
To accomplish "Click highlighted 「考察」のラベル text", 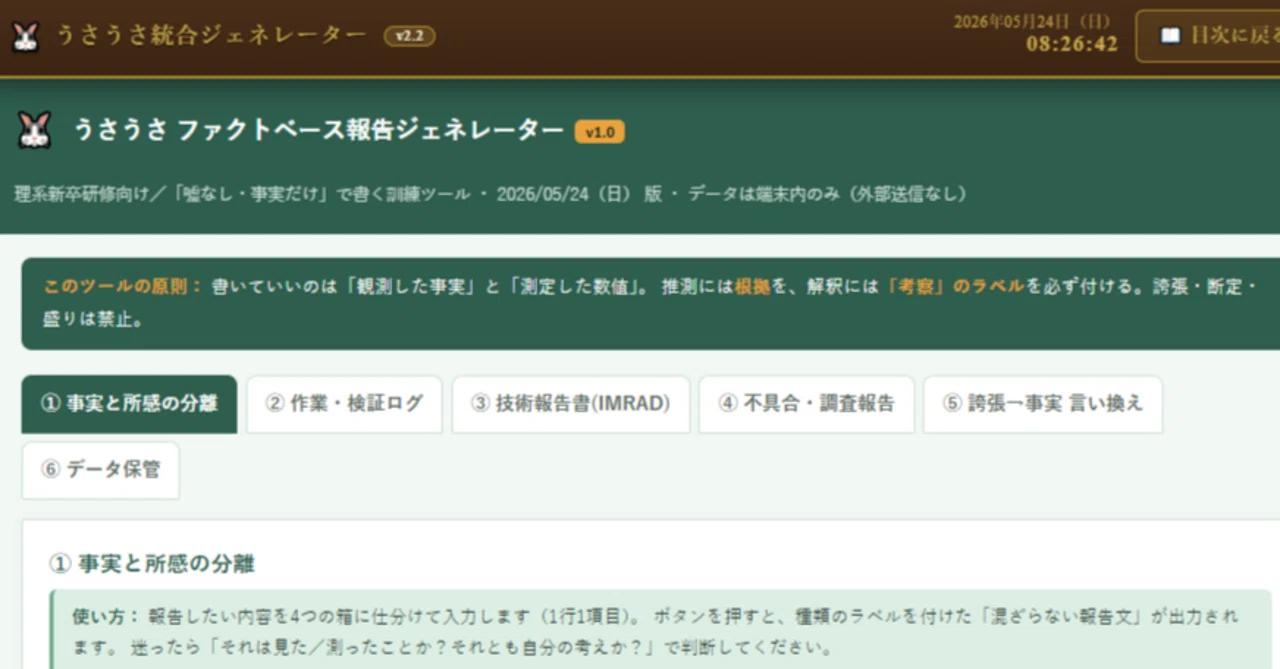I will (x=956, y=286).
